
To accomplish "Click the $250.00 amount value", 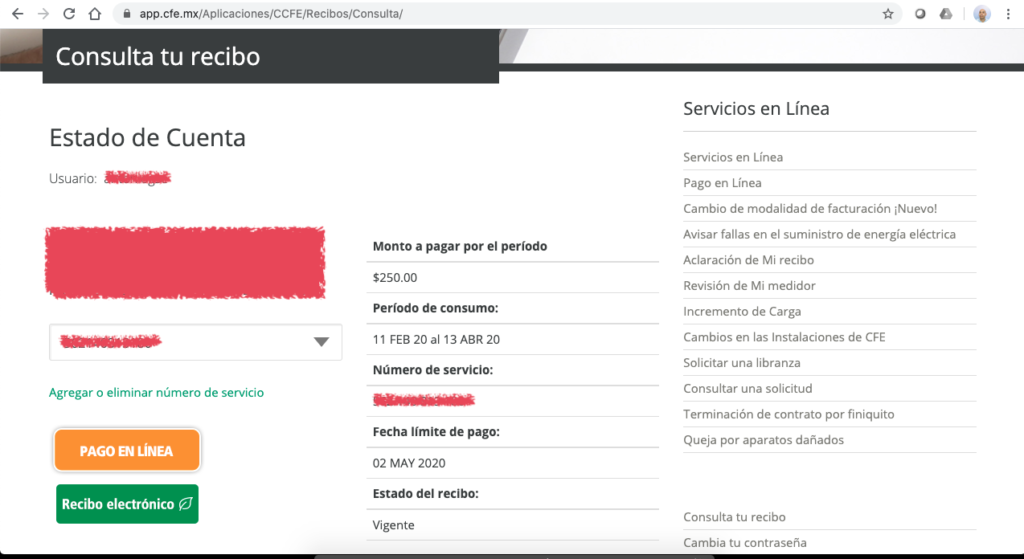I will [394, 278].
